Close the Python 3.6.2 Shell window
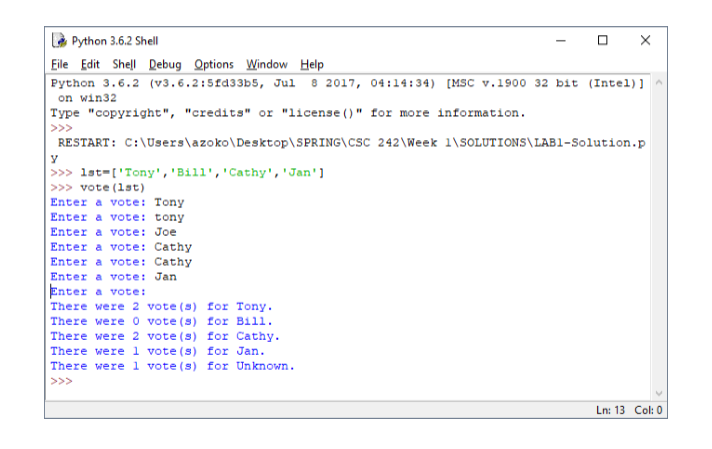 click(645, 40)
